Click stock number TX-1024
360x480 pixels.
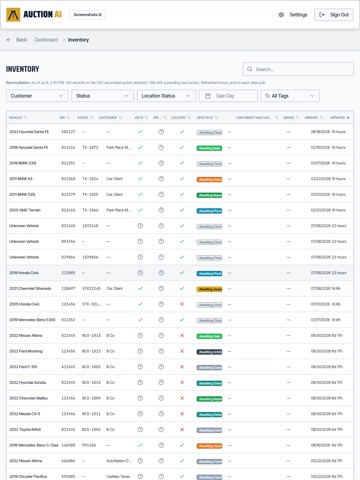[x=90, y=179]
